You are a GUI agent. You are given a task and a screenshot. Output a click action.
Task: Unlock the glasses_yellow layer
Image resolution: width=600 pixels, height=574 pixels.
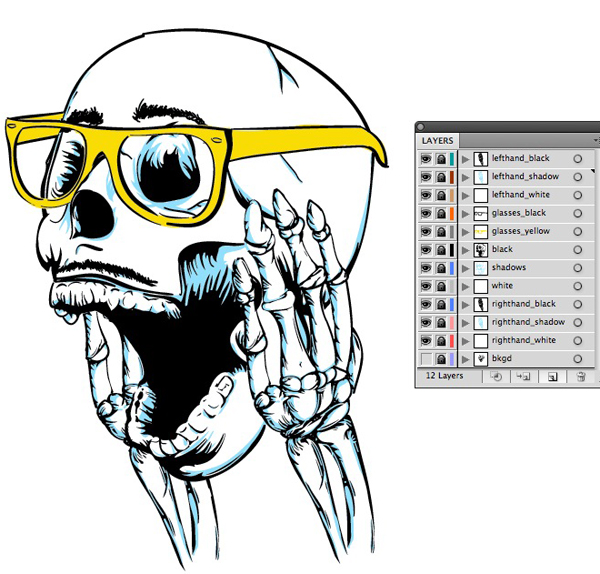coord(441,232)
